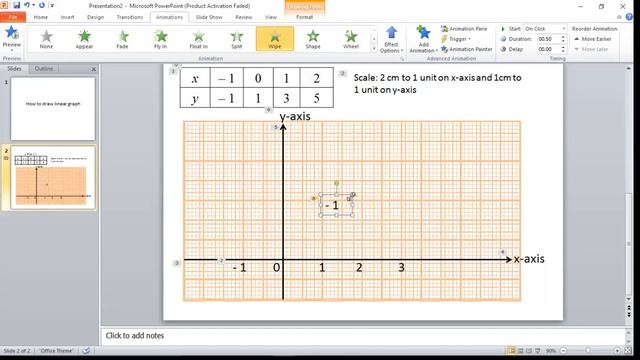
Task: Switch to the Transitions ribbon tab
Action: [130, 17]
